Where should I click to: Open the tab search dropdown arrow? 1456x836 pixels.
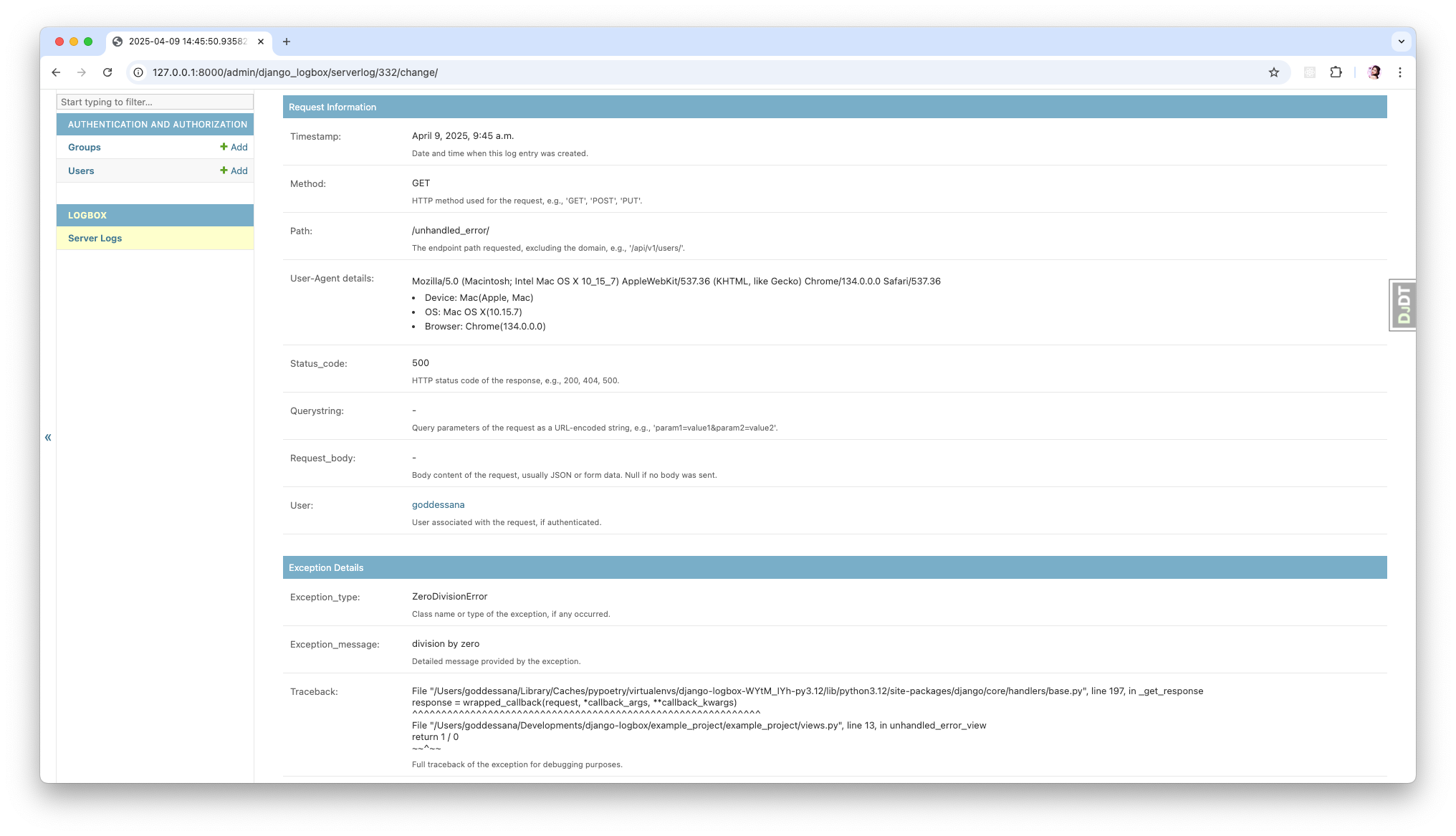(x=1402, y=42)
